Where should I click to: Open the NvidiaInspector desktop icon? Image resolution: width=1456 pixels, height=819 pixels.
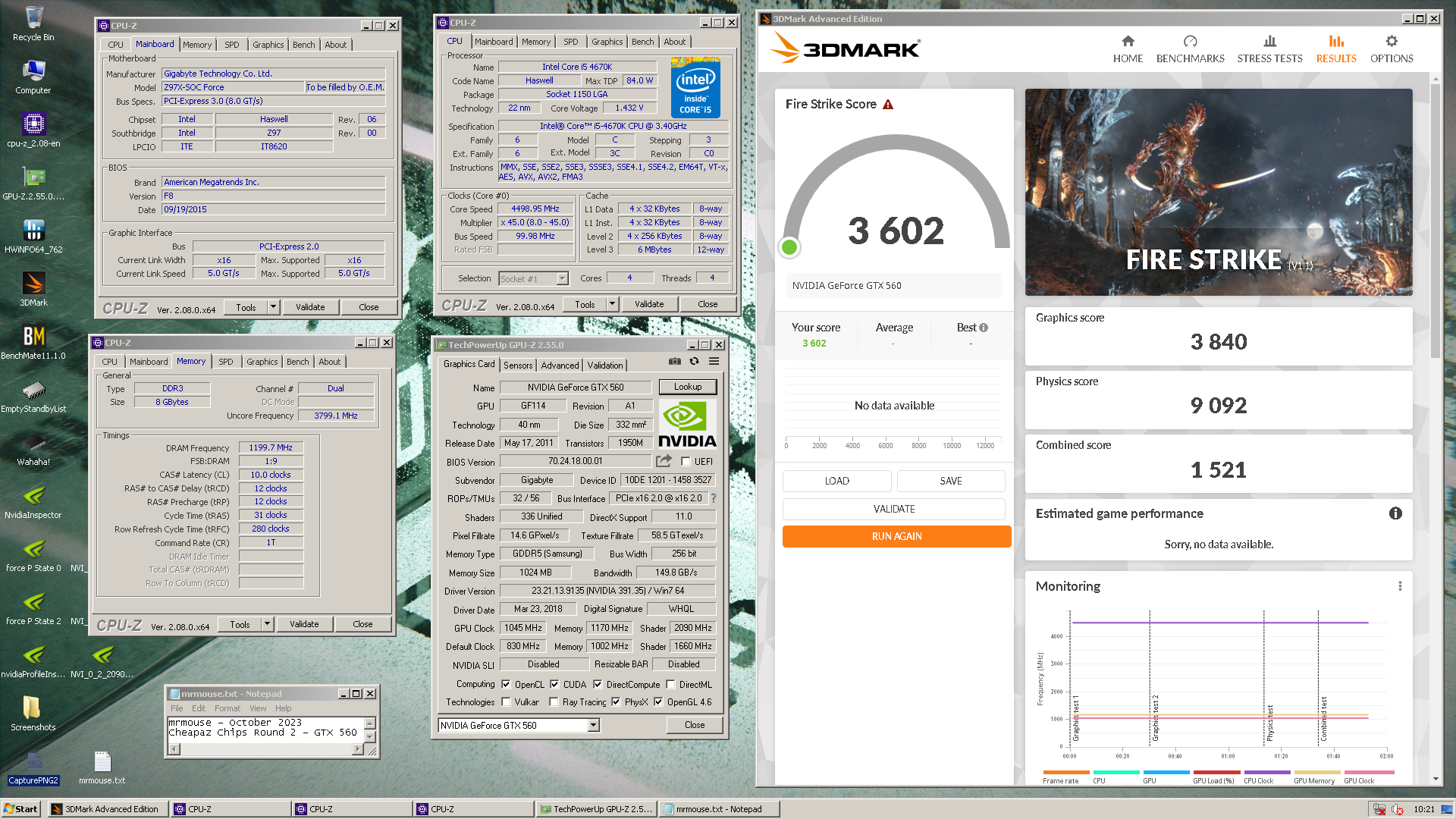pos(33,501)
